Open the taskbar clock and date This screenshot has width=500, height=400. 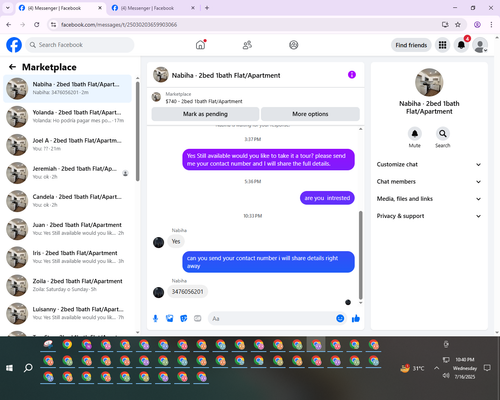(x=465, y=368)
